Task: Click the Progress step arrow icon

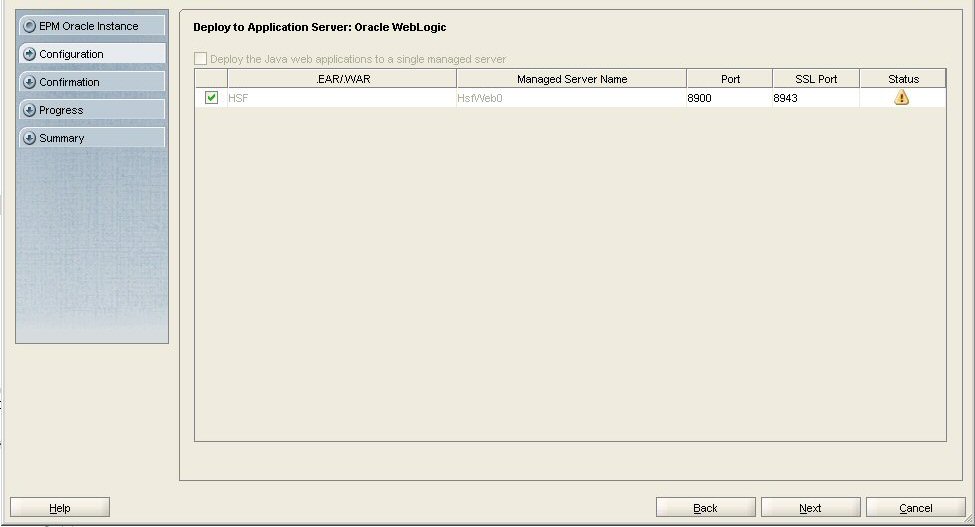Action: [x=29, y=110]
